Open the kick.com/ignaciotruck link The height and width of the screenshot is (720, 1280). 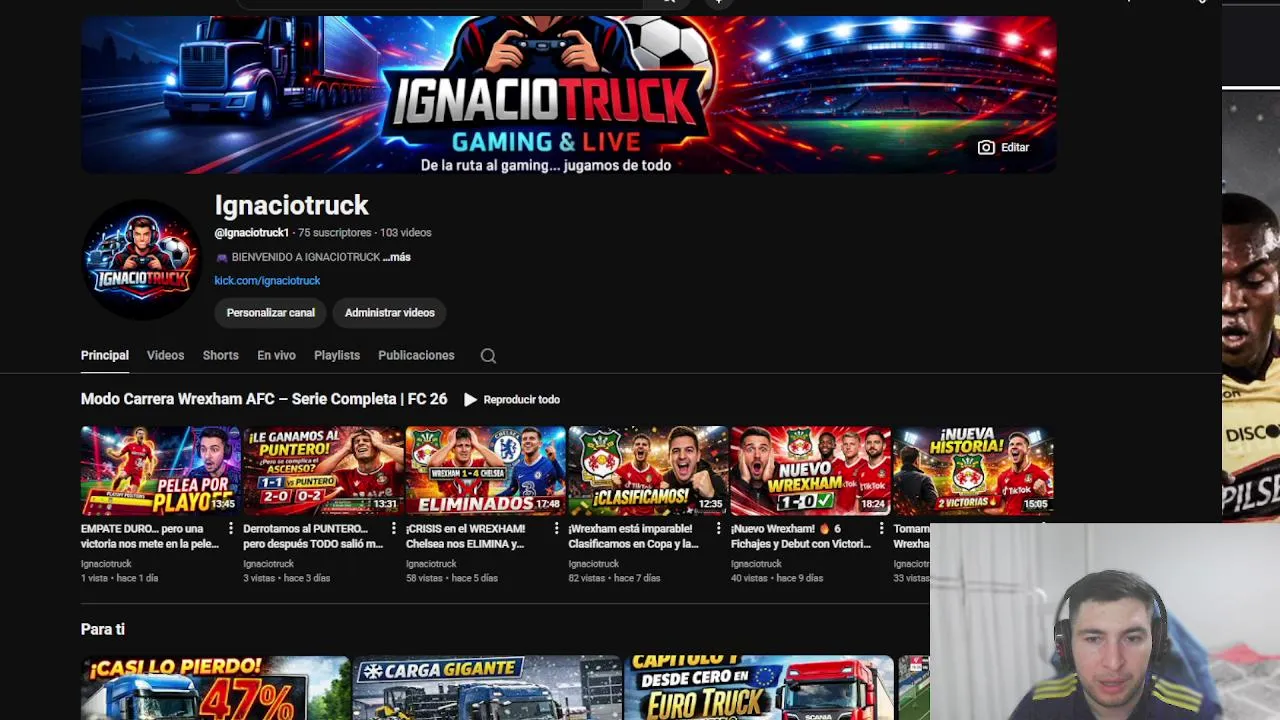(x=267, y=281)
